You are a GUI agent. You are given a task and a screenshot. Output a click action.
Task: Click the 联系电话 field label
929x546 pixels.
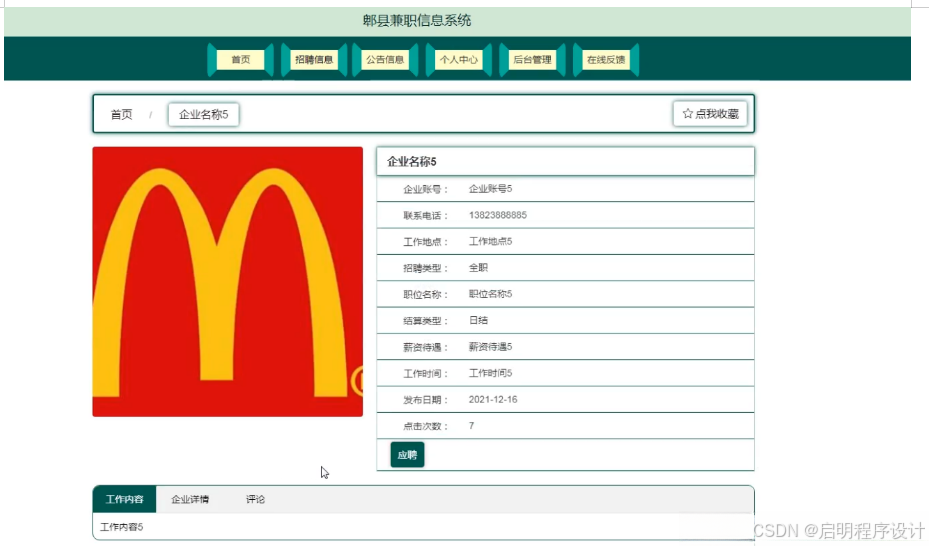(425, 216)
